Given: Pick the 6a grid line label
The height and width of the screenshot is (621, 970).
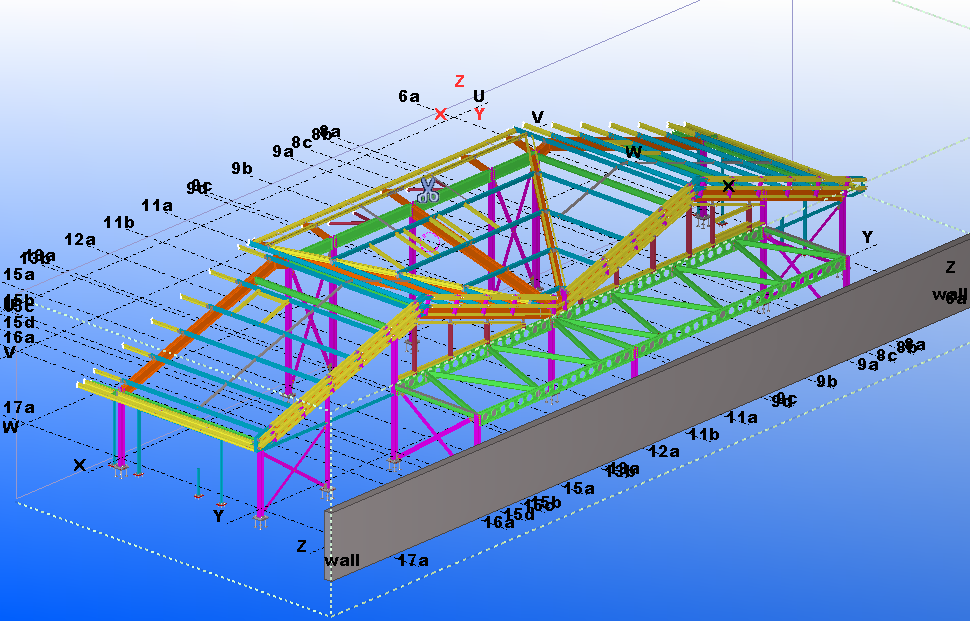Looking at the screenshot, I should pyautogui.click(x=408, y=96).
